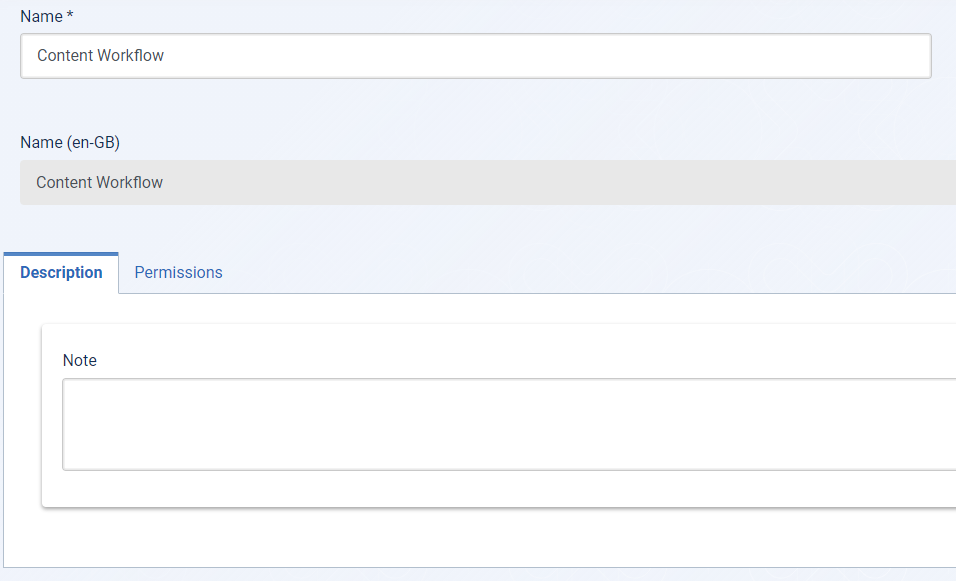This screenshot has width=956, height=581.
Task: Click the "Name *" field label
Action: [41, 17]
